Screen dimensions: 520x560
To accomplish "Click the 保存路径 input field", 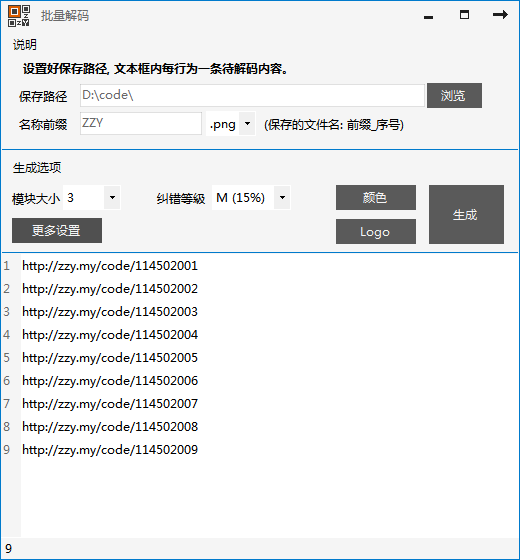I will pyautogui.click(x=252, y=95).
